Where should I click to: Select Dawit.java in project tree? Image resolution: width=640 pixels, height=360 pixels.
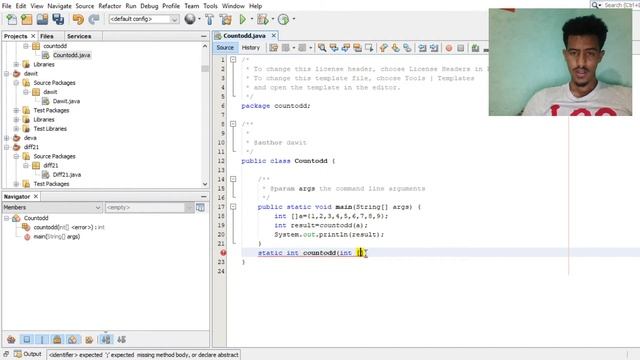click(66, 101)
